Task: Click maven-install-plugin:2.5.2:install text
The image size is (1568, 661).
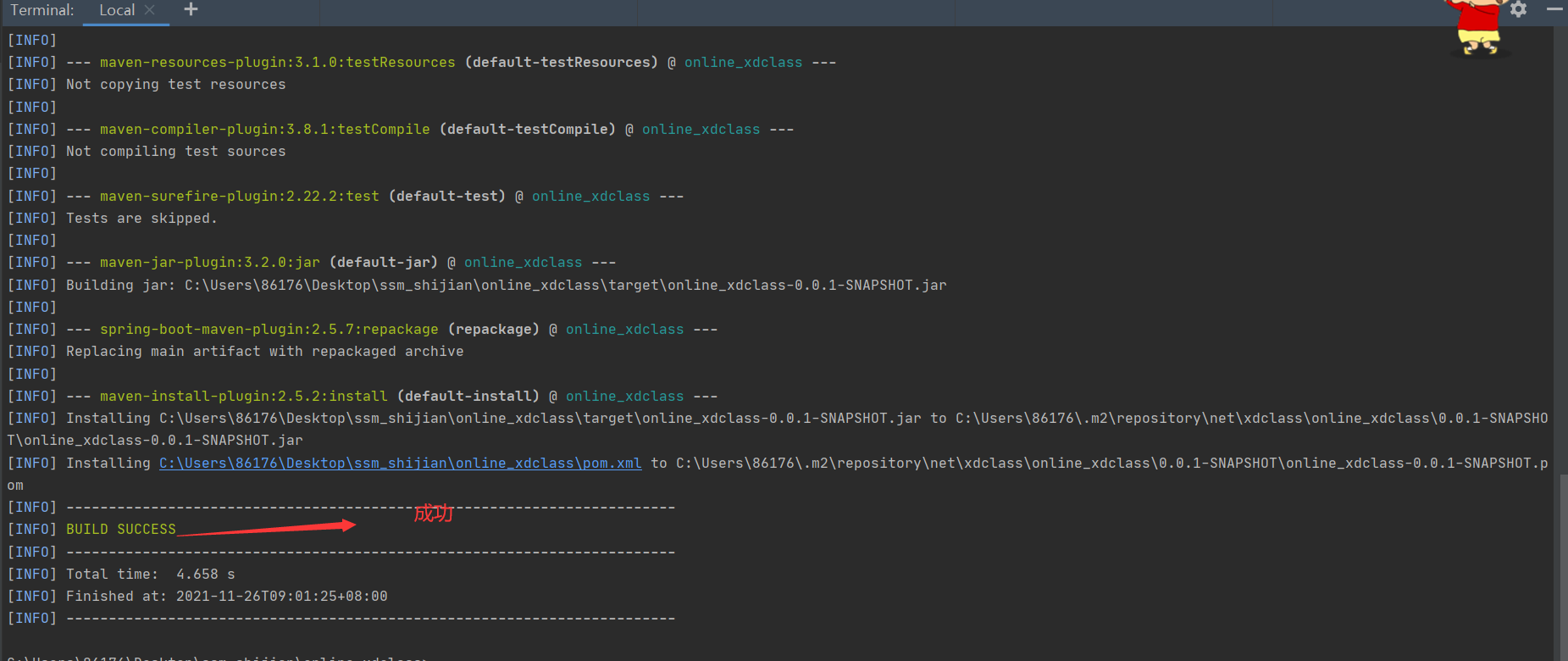Action: [244, 396]
